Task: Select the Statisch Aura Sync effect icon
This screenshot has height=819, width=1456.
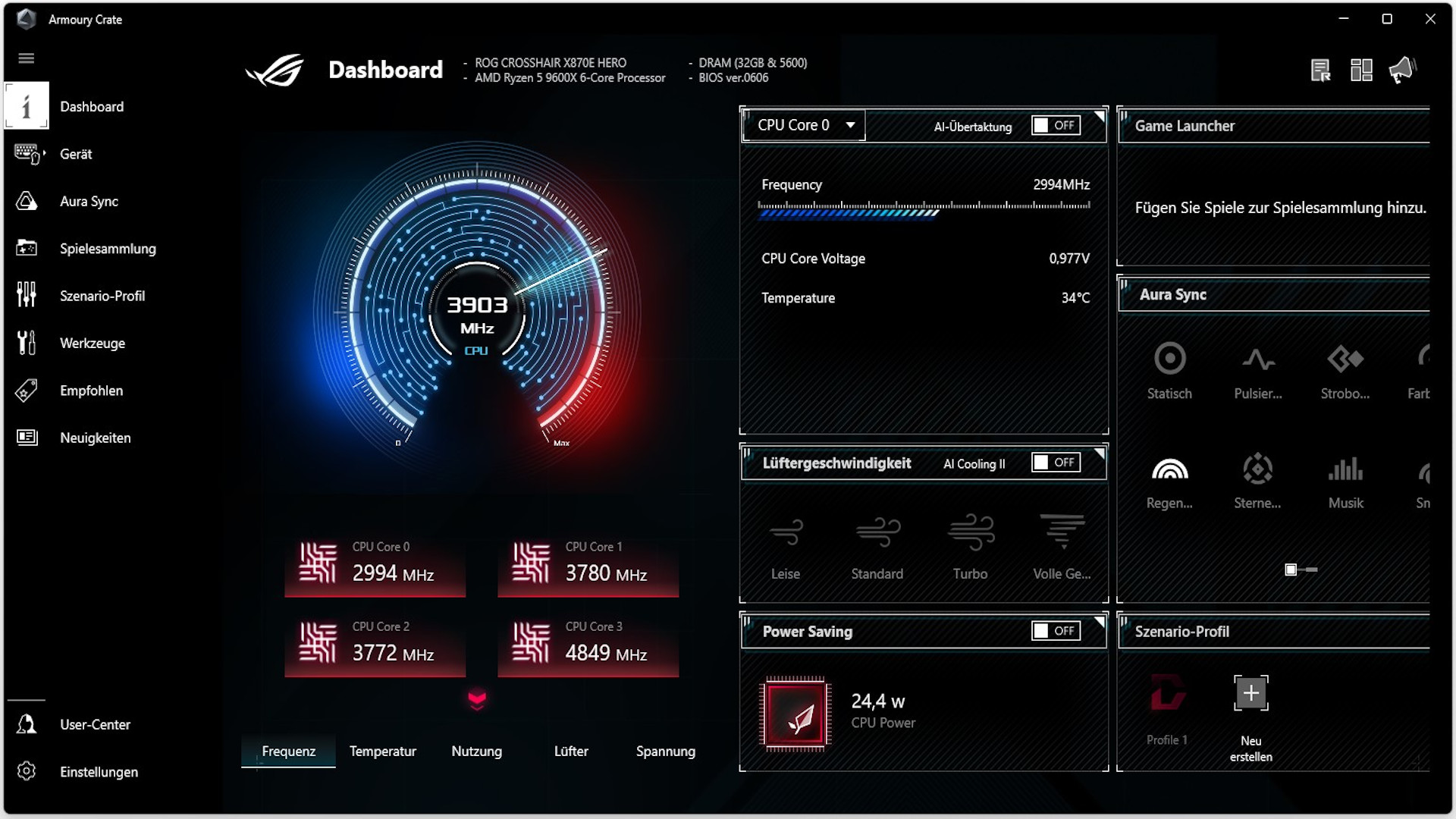Action: click(x=1169, y=359)
